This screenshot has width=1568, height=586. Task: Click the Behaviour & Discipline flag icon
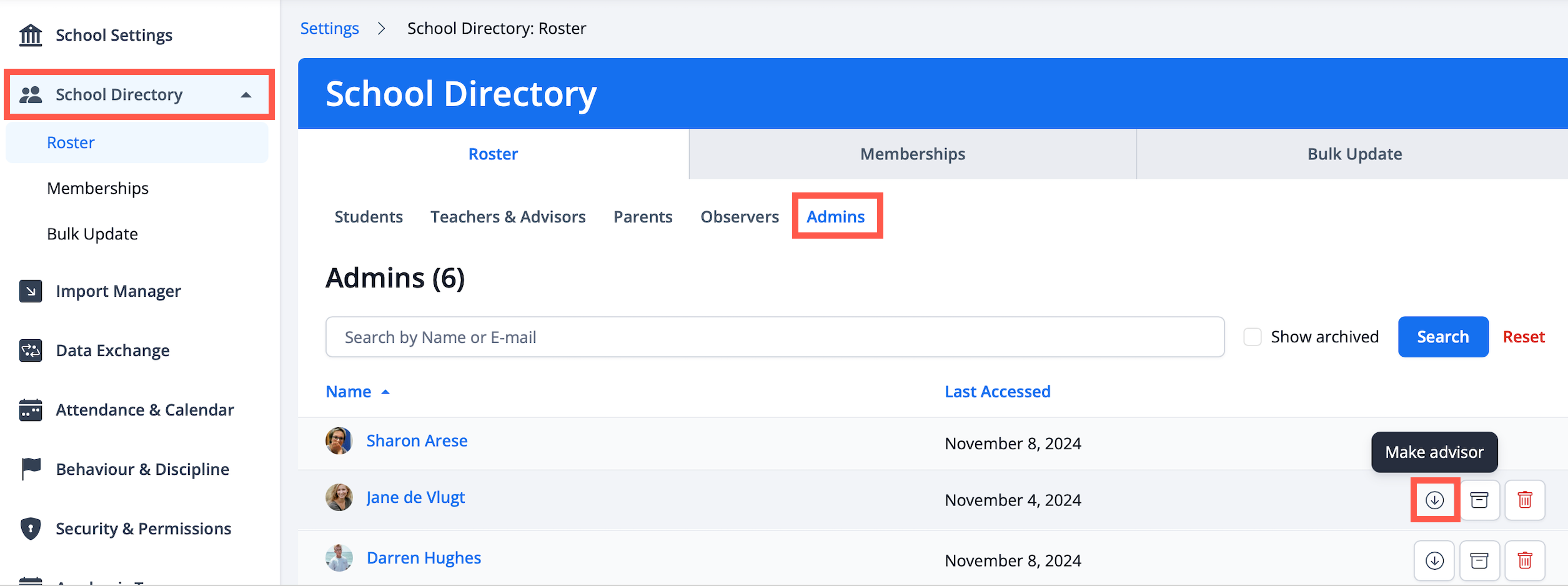pos(31,469)
